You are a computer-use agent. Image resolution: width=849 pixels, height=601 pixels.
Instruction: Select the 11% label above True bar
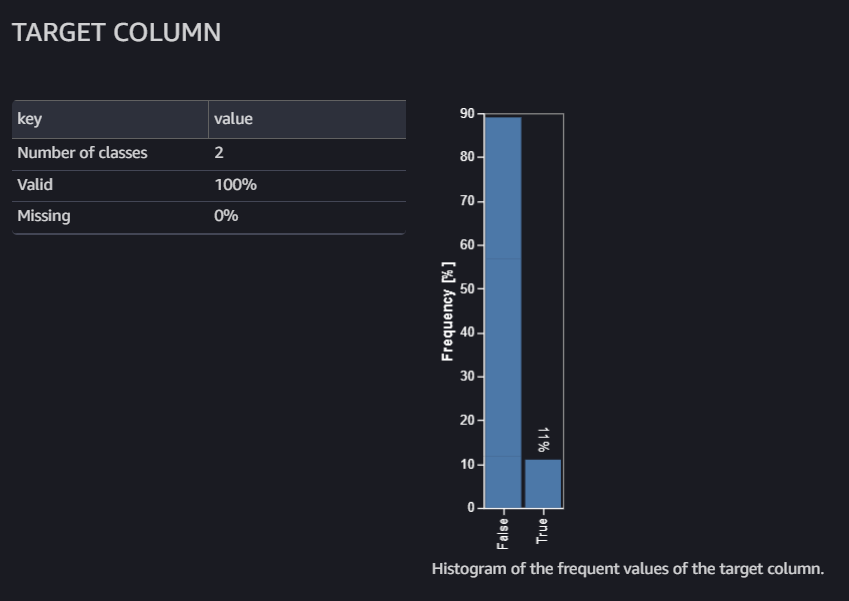(543, 440)
